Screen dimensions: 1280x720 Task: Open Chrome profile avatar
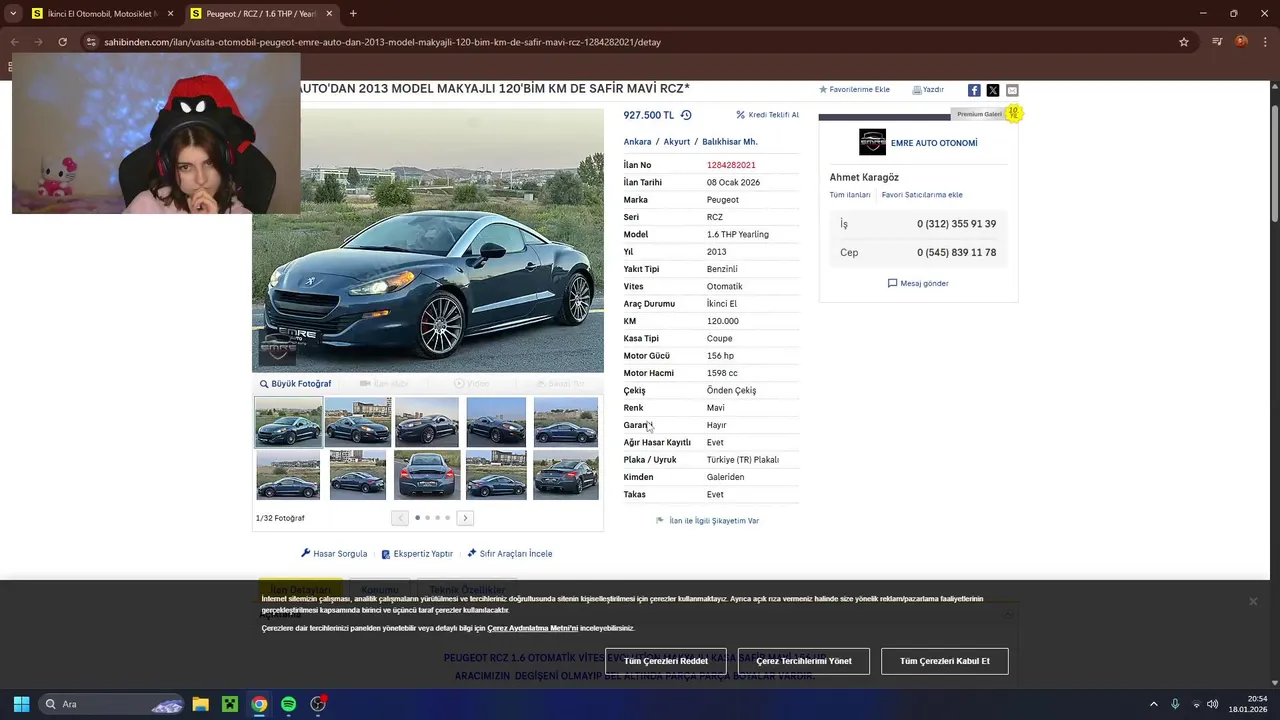(x=1241, y=42)
